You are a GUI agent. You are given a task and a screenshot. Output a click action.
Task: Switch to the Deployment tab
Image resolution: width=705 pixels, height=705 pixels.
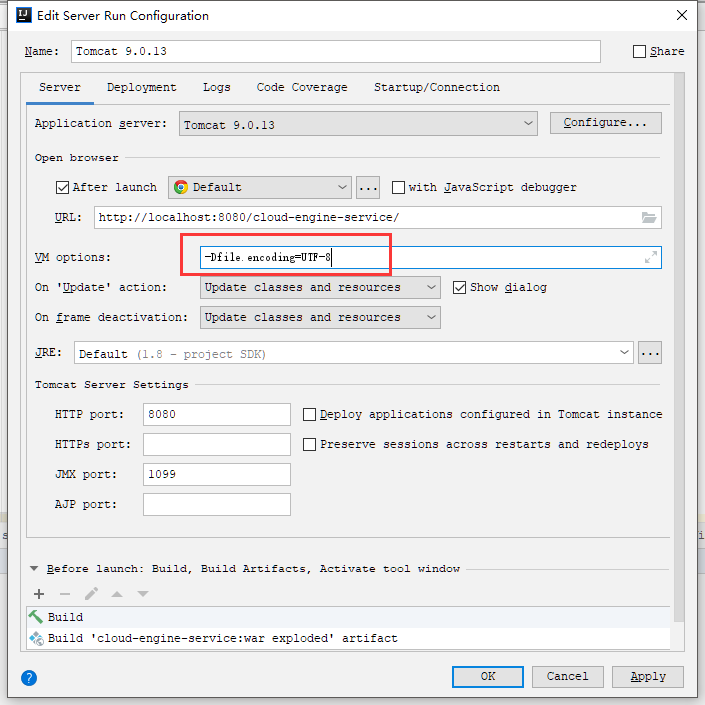pos(142,87)
